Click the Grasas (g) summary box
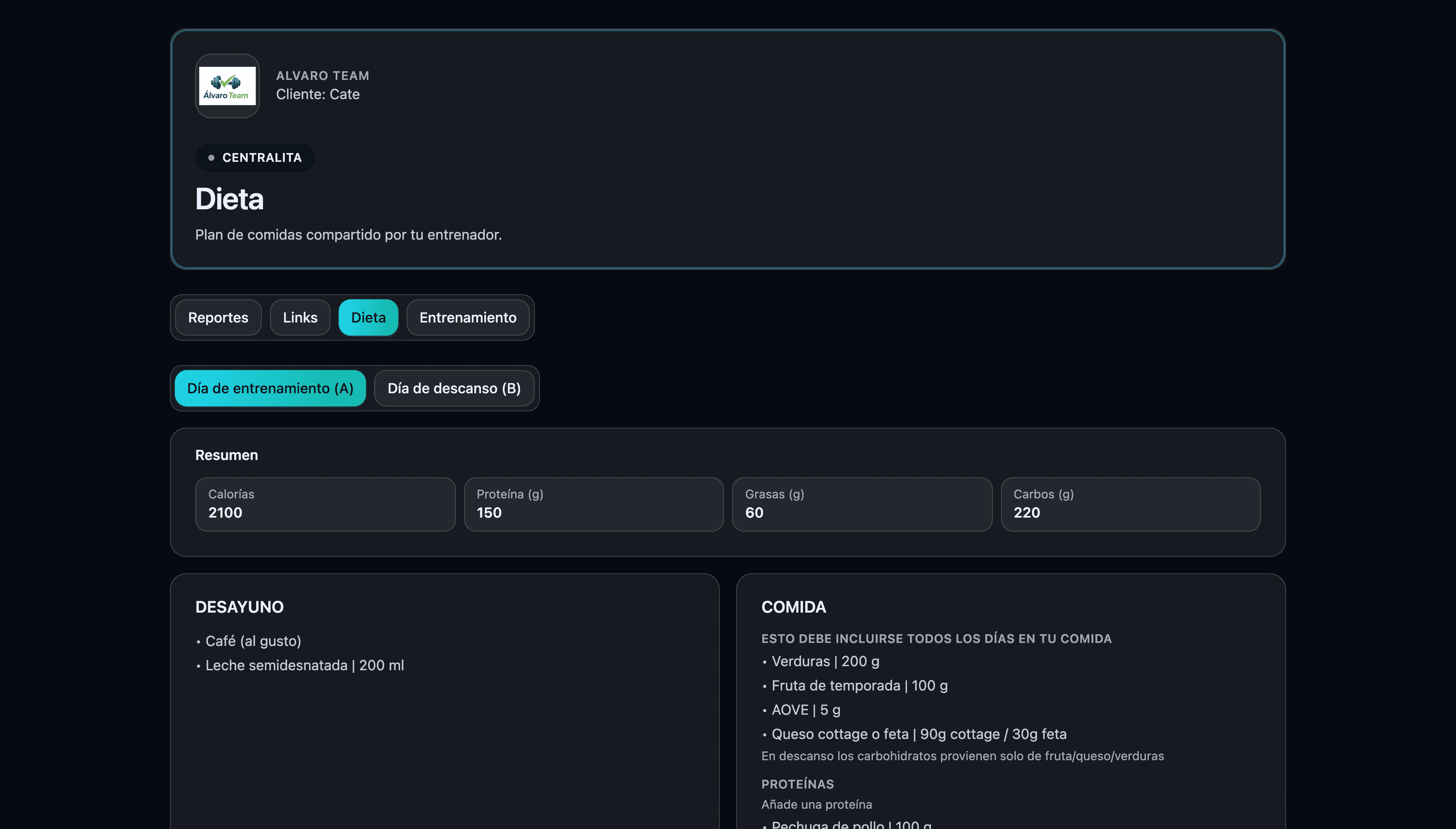This screenshot has height=829, width=1456. (861, 504)
